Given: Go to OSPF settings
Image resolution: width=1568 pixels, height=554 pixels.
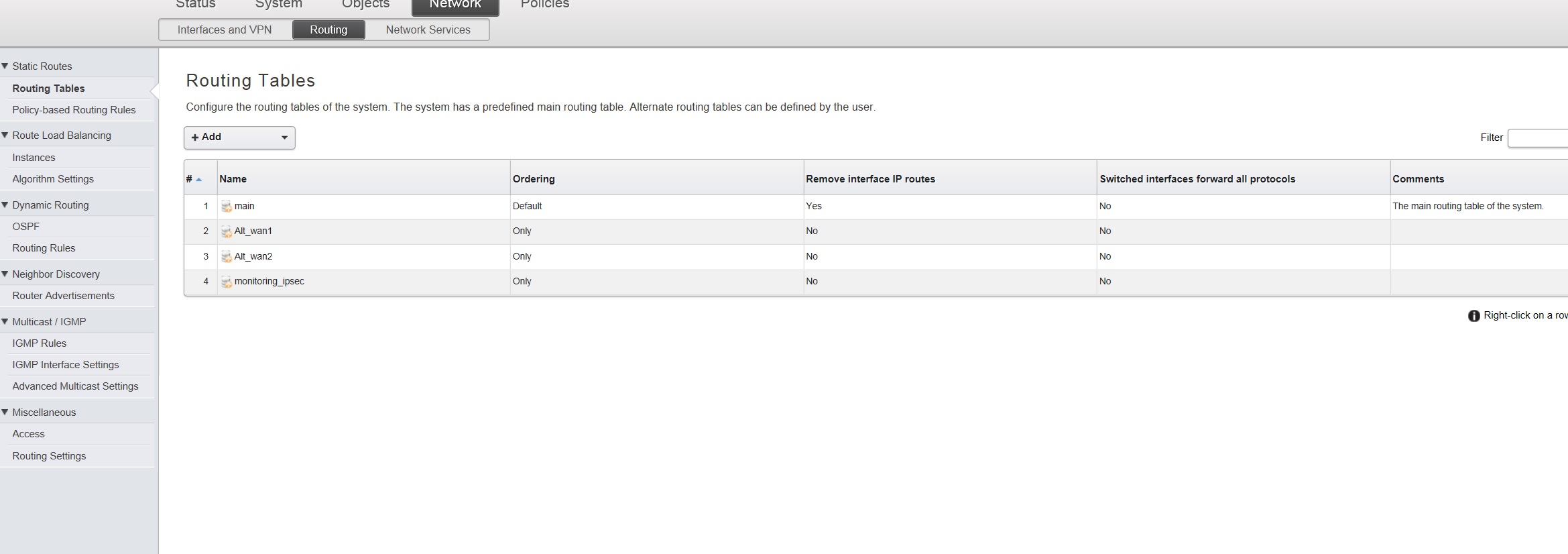Looking at the screenshot, I should pos(26,227).
